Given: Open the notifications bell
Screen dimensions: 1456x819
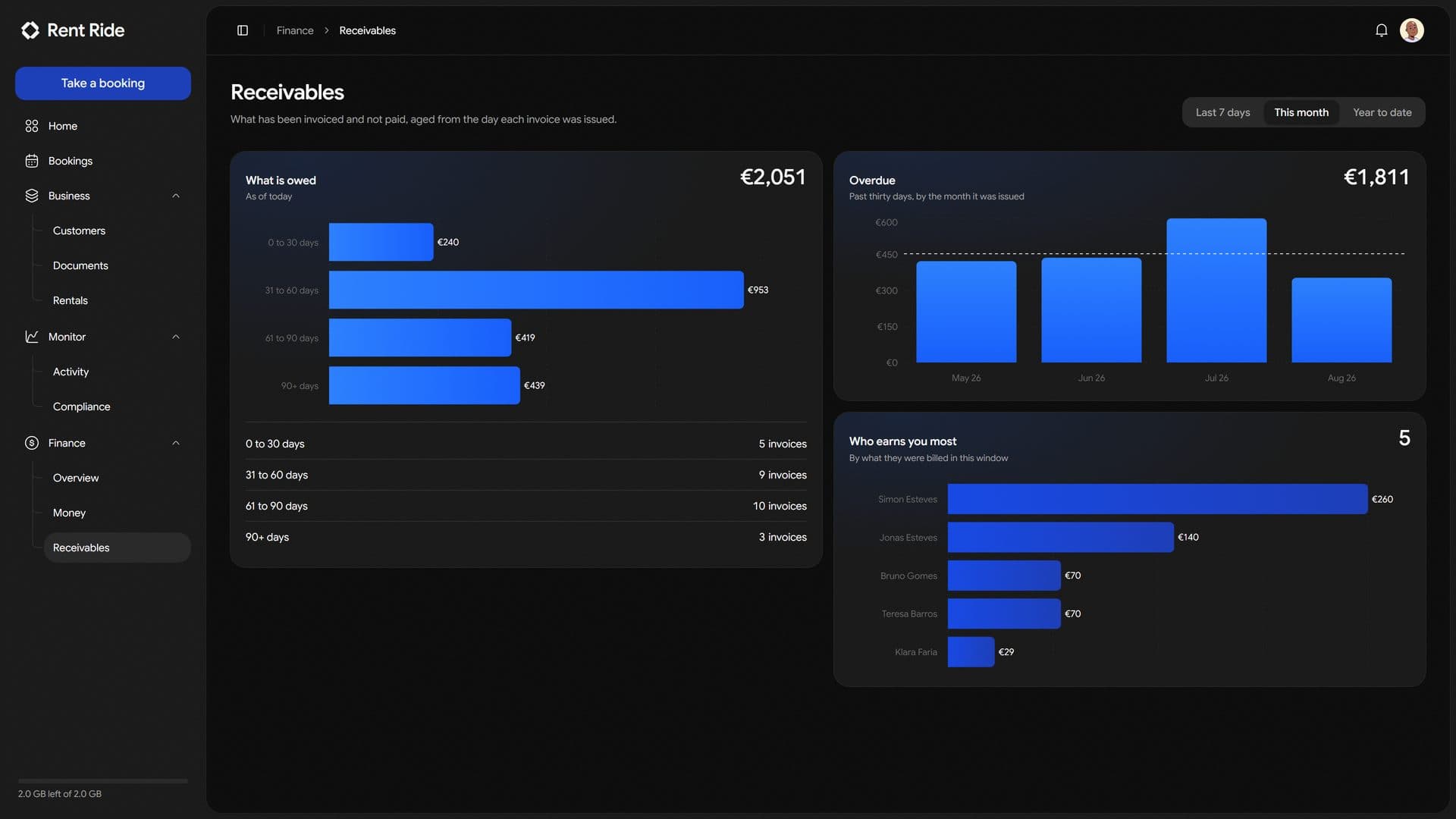Looking at the screenshot, I should click(x=1382, y=30).
